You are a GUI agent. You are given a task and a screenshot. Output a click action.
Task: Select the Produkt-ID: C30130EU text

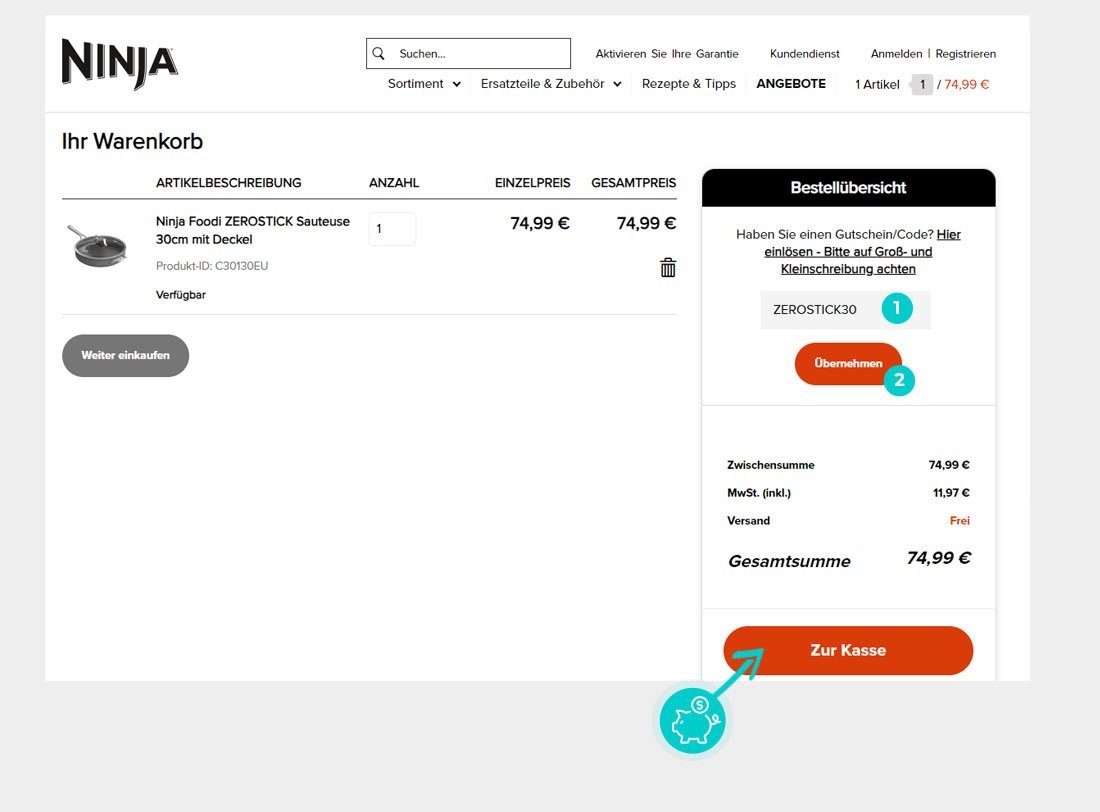point(212,266)
